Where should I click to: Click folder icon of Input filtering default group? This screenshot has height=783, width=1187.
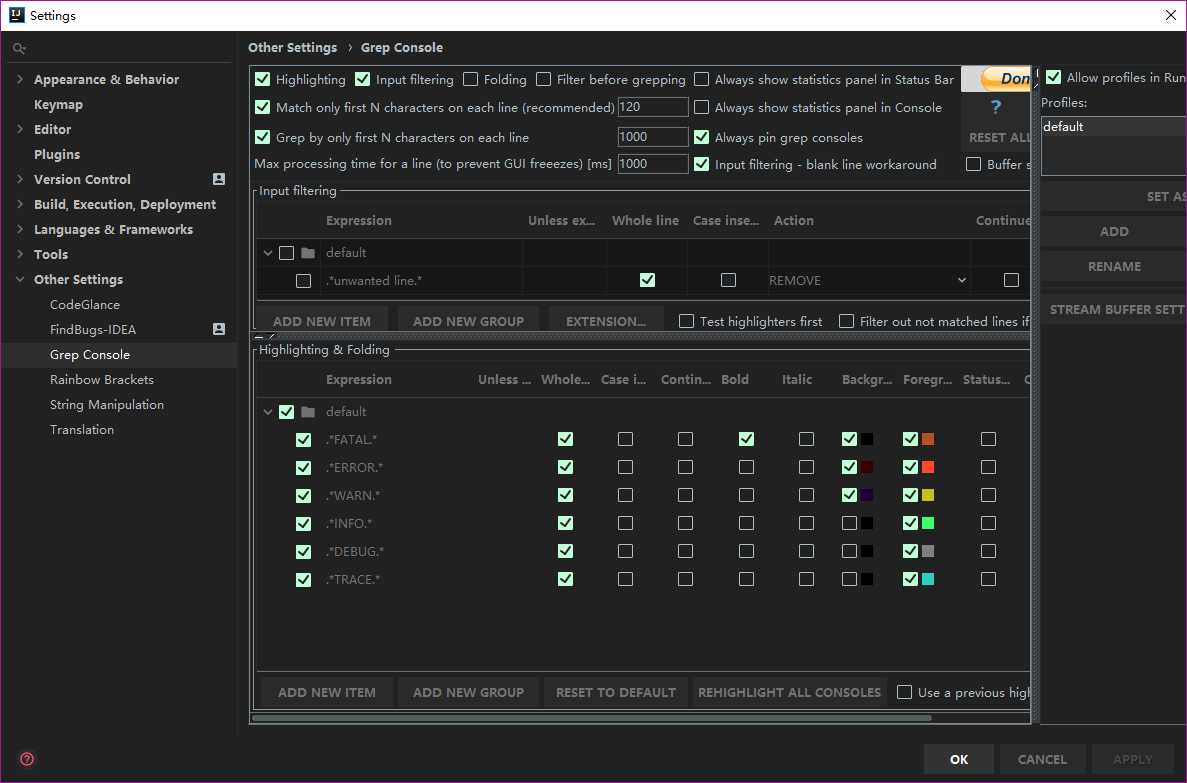(308, 253)
